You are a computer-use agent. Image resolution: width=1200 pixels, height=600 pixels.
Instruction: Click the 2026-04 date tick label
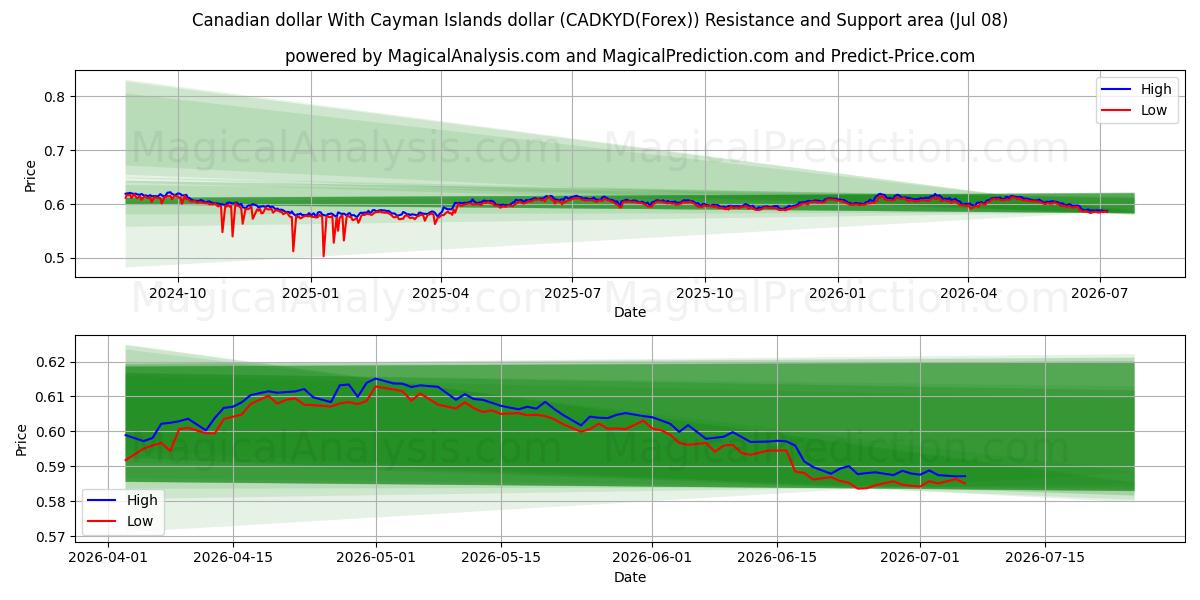coord(967,293)
